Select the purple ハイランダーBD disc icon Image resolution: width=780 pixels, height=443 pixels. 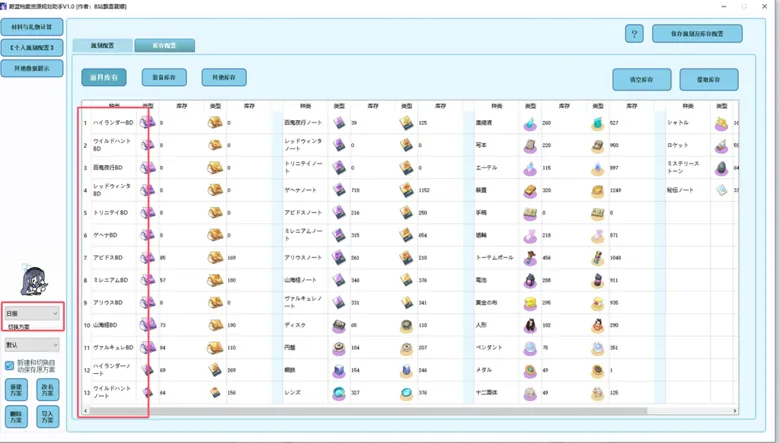[x=147, y=122]
